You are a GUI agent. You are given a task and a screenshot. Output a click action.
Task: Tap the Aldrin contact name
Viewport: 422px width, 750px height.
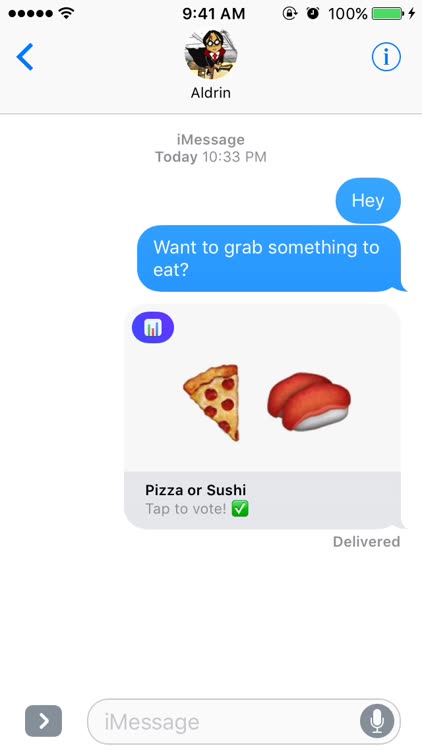click(211, 92)
